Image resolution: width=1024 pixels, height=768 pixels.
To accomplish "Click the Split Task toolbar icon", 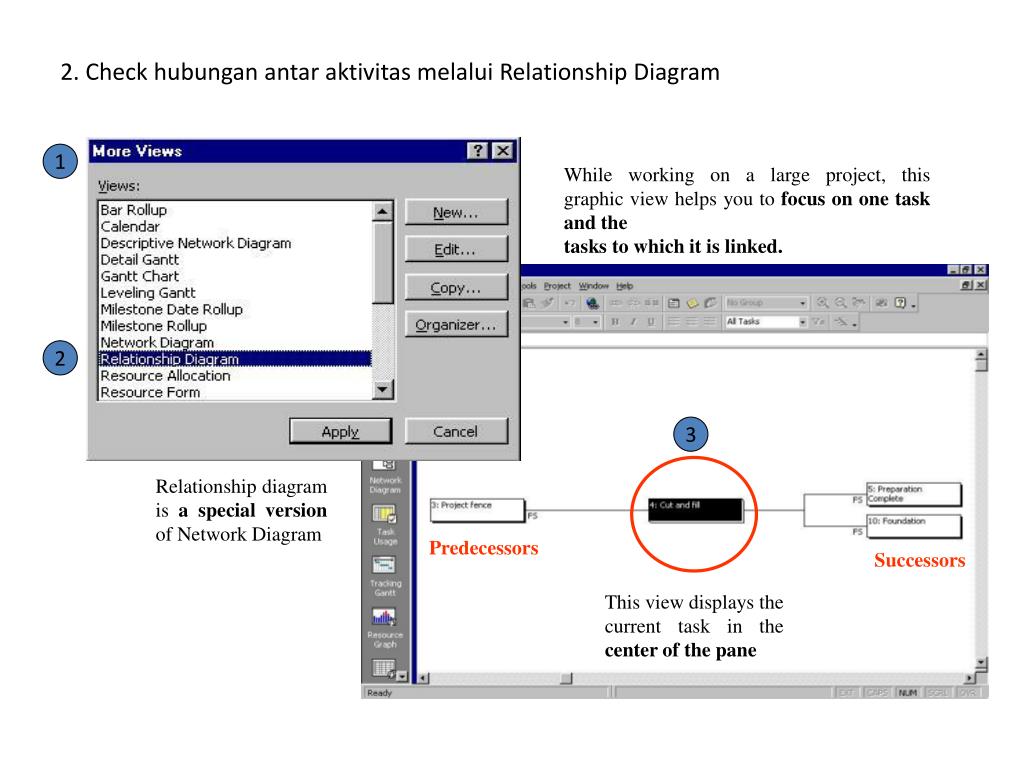I will pyautogui.click(x=652, y=303).
